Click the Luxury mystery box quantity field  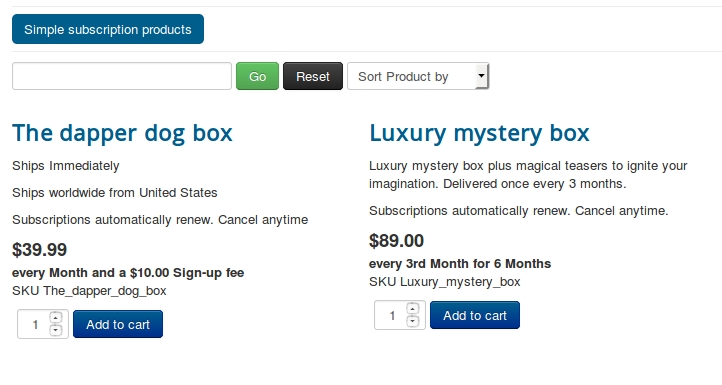pos(391,315)
